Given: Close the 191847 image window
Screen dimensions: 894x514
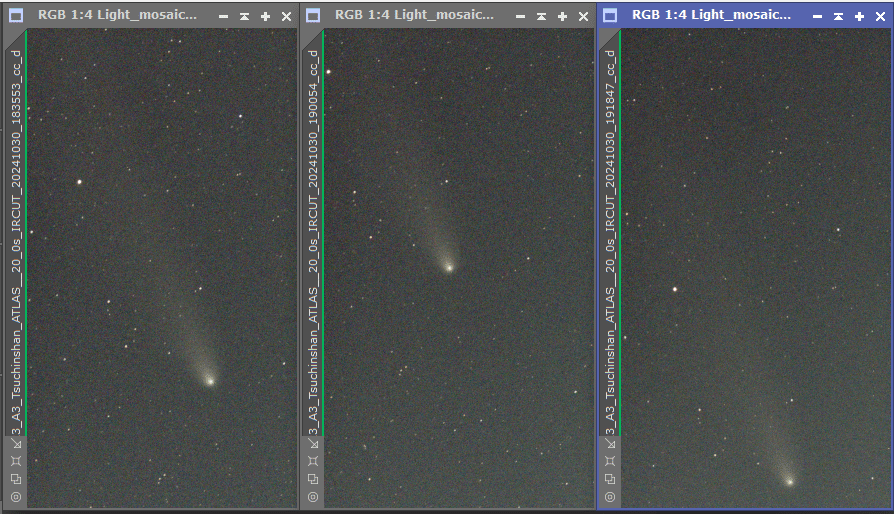Looking at the screenshot, I should tap(881, 17).
